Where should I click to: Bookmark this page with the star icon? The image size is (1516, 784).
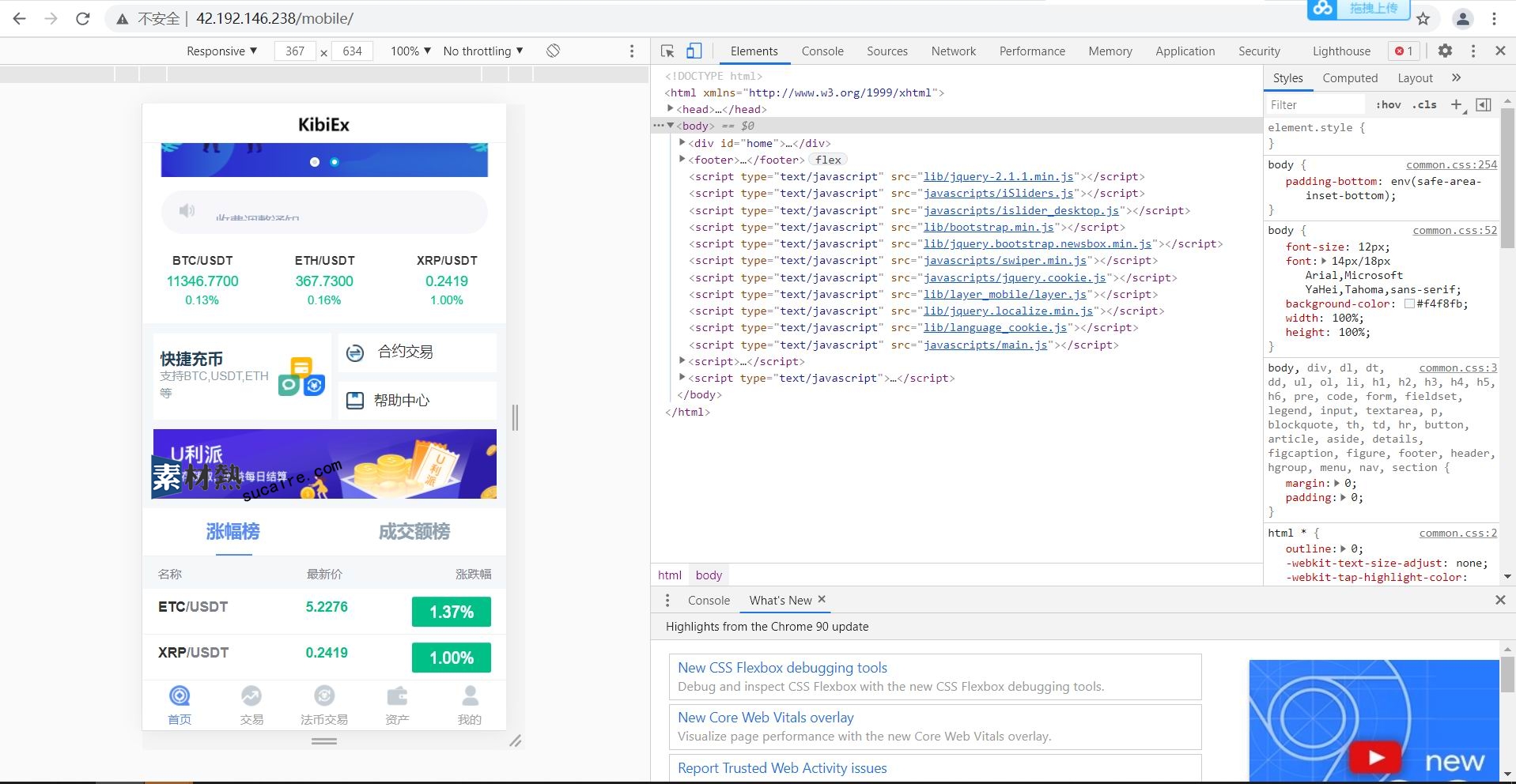1423,19
